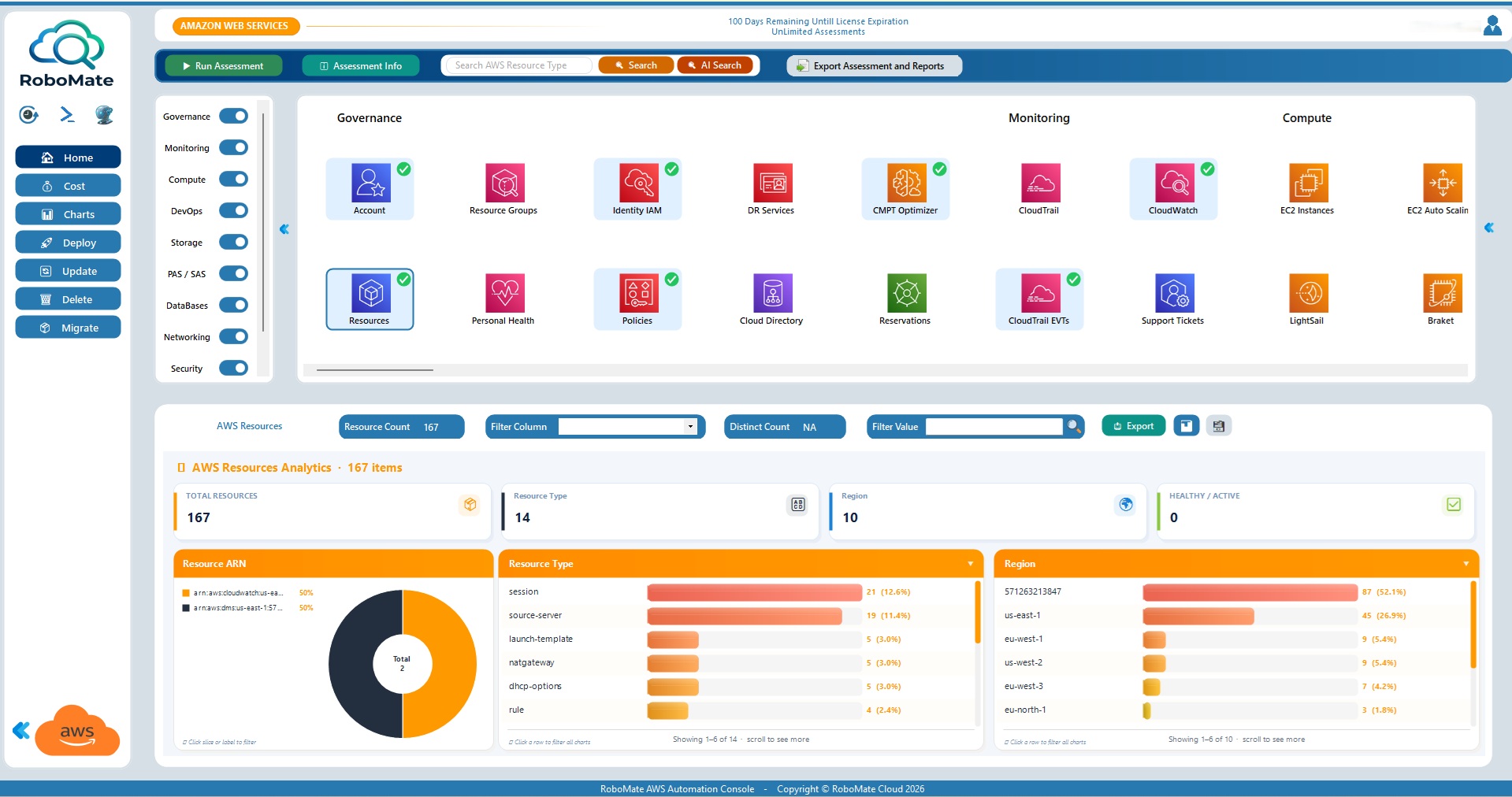1512x797 pixels.
Task: Click the Filter Value input field
Action: coord(994,426)
